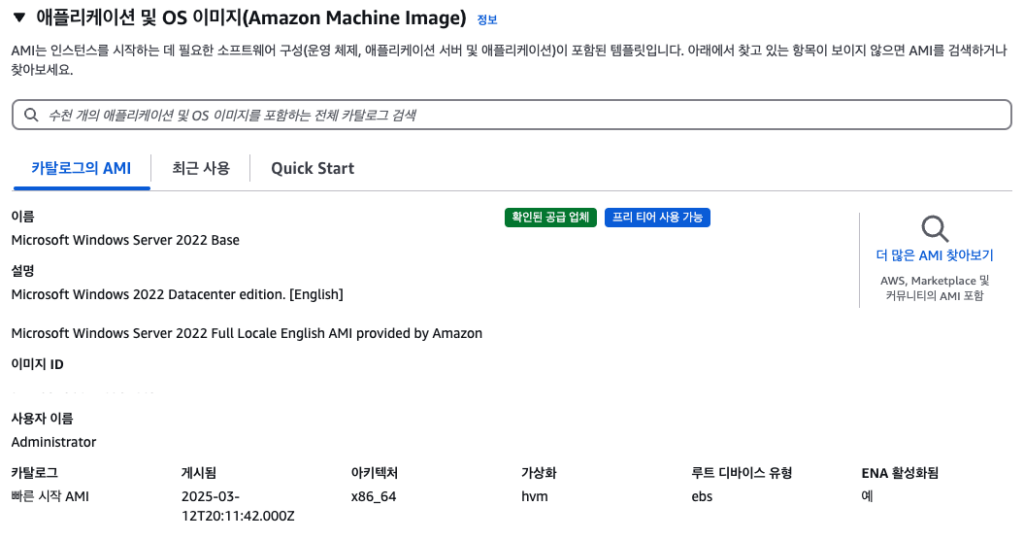Open the 최근 사용 tab
The width and height of the screenshot is (1024, 540).
tap(200, 168)
